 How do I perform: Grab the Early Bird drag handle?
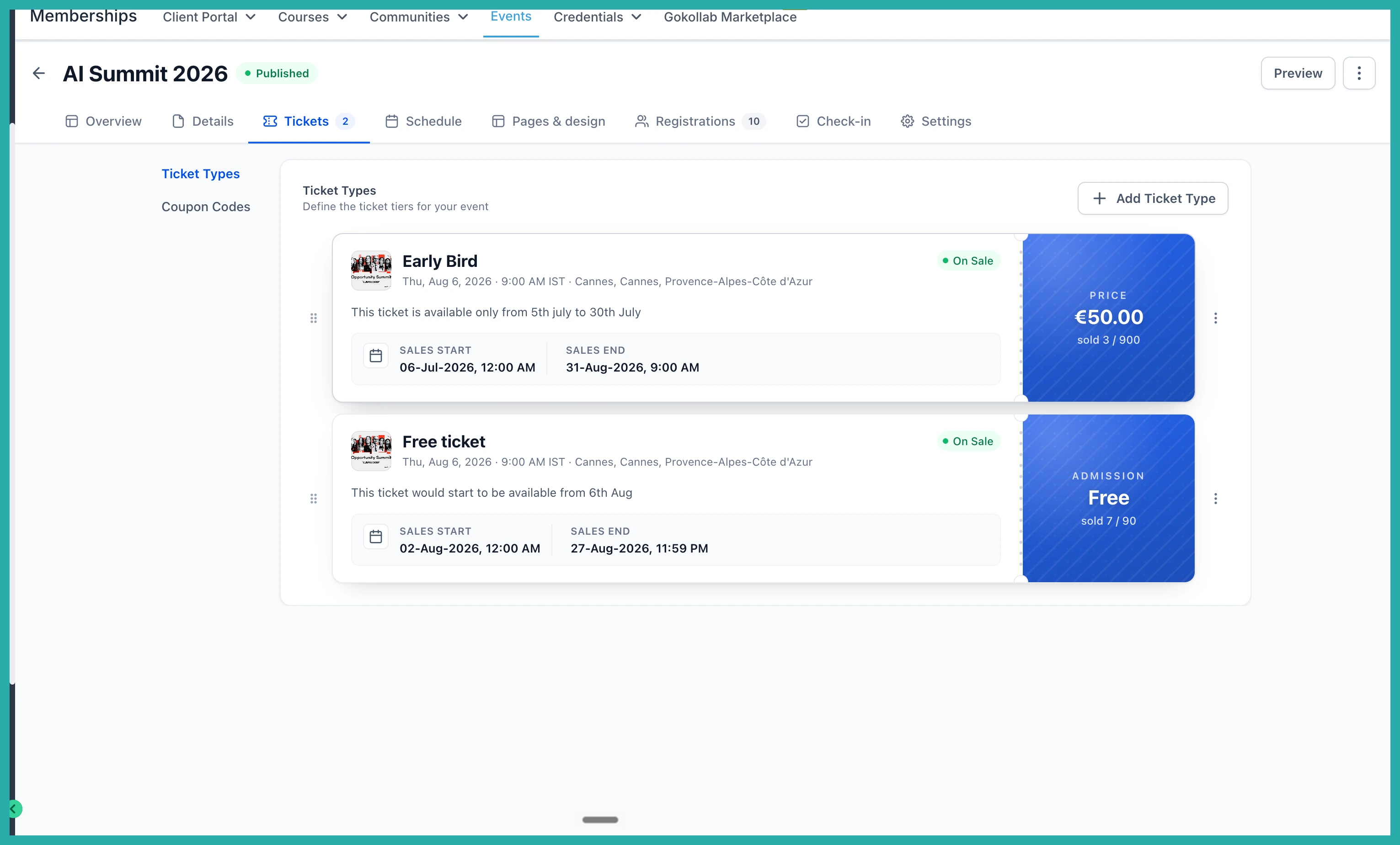pyautogui.click(x=313, y=318)
